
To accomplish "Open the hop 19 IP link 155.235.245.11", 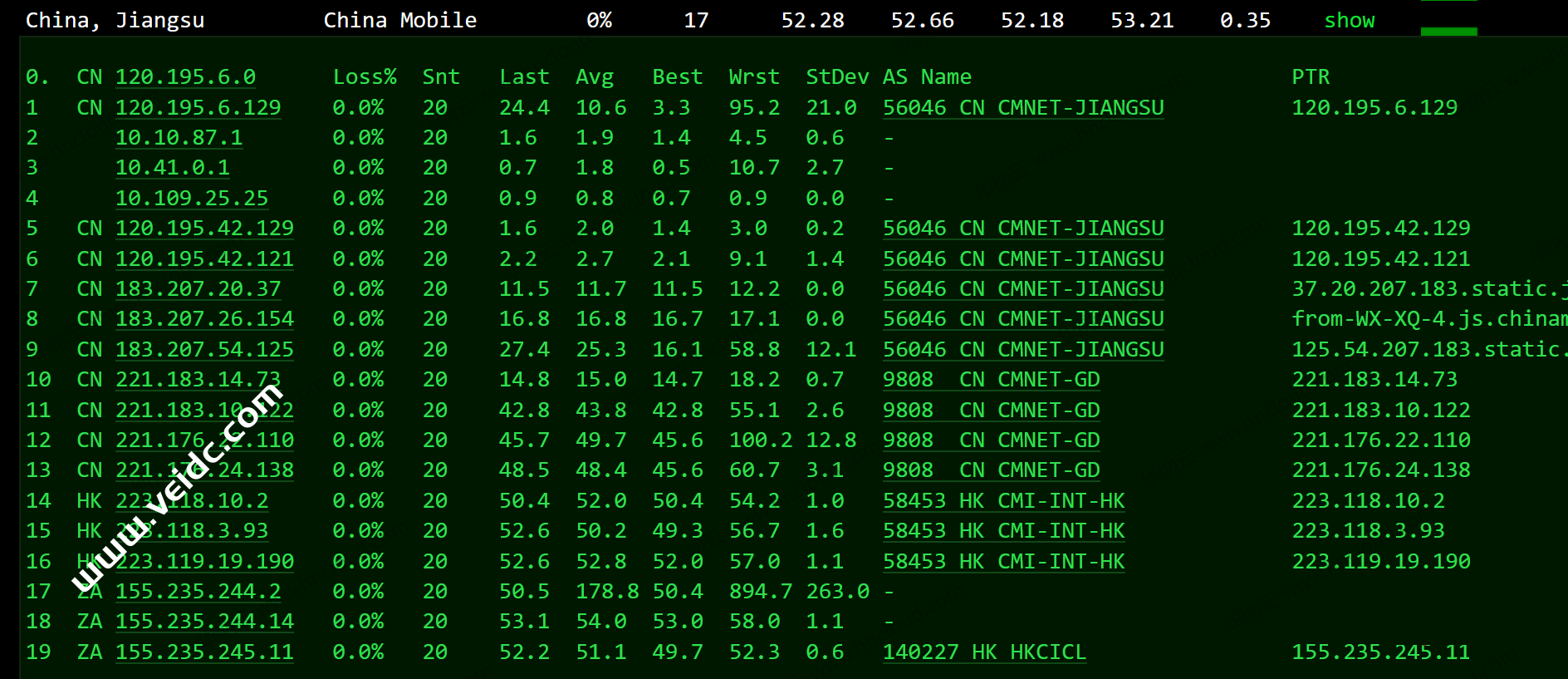I will tap(204, 652).
